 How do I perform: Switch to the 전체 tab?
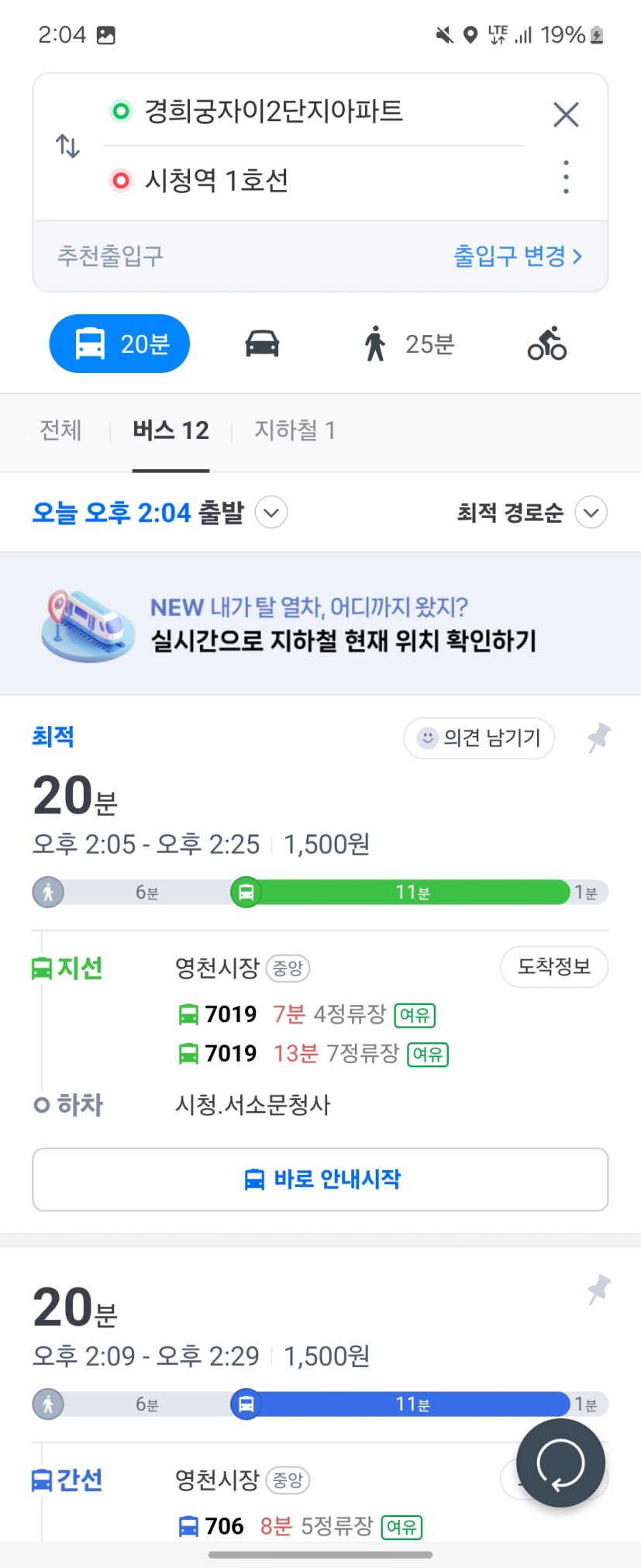[60, 430]
